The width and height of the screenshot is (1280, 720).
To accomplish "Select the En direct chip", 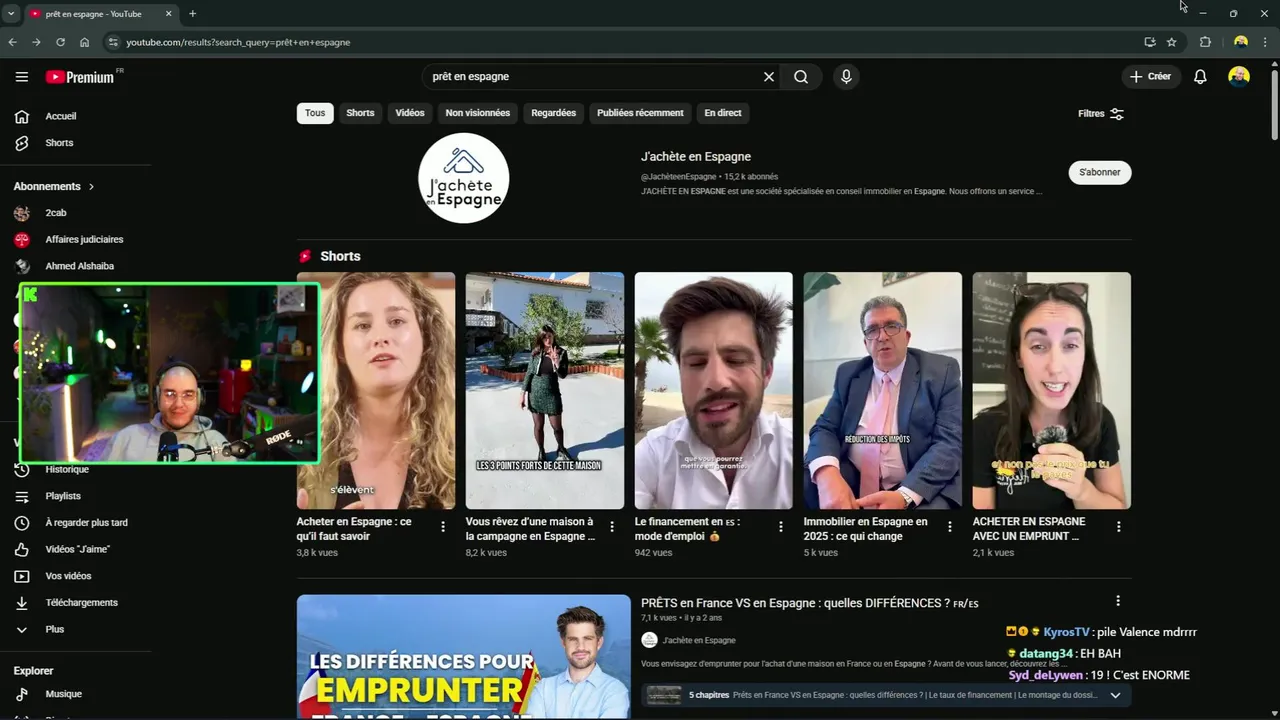I will (723, 113).
